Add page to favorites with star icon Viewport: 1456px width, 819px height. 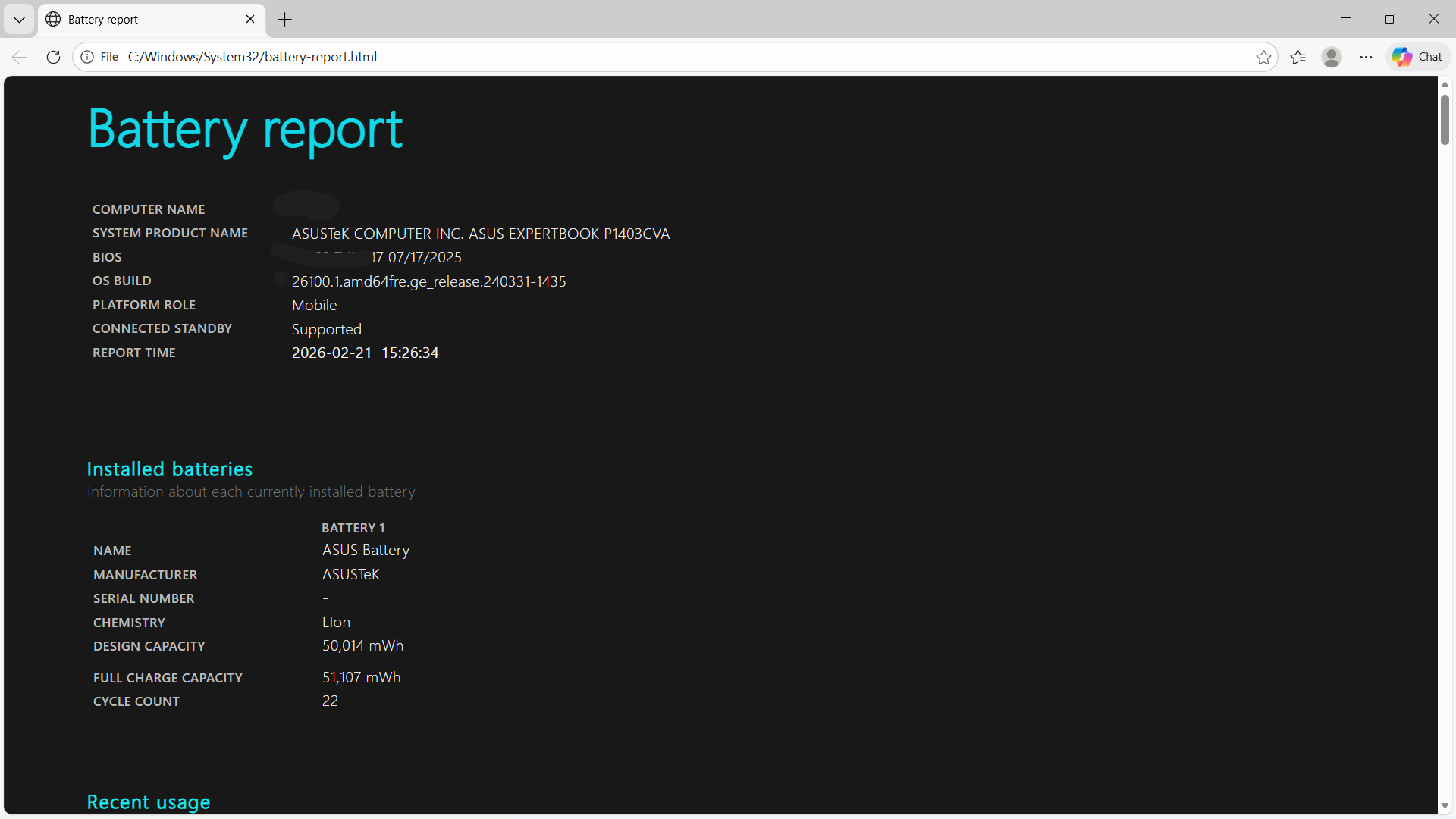point(1263,57)
